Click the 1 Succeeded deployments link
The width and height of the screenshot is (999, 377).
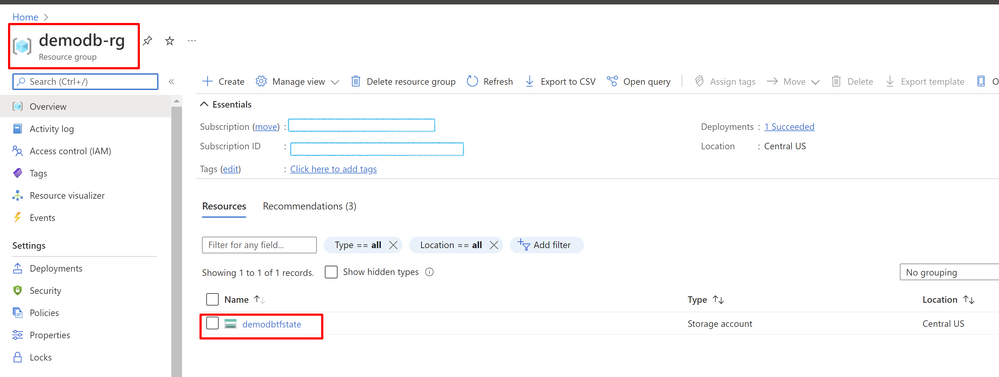point(789,127)
